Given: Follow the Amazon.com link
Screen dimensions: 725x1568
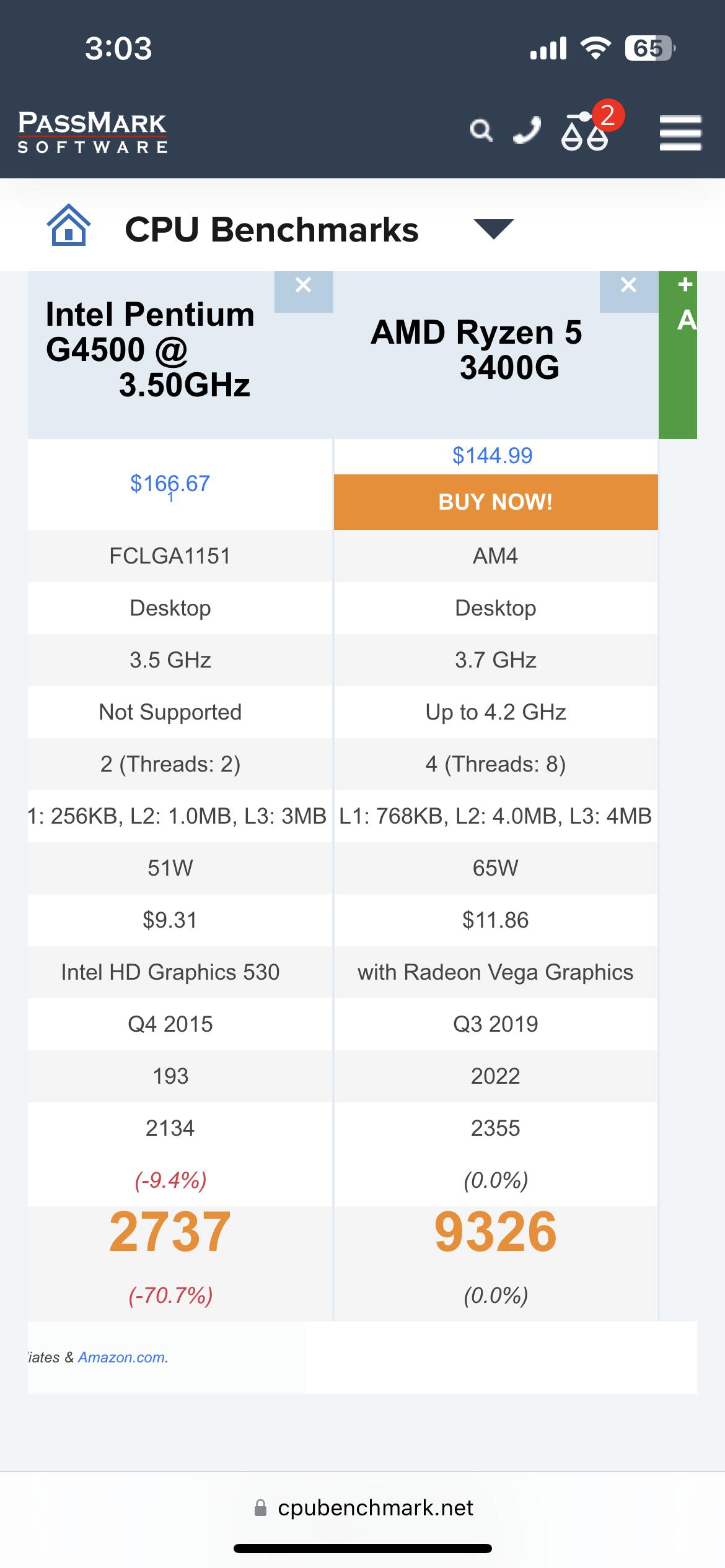Looking at the screenshot, I should coord(123,1357).
